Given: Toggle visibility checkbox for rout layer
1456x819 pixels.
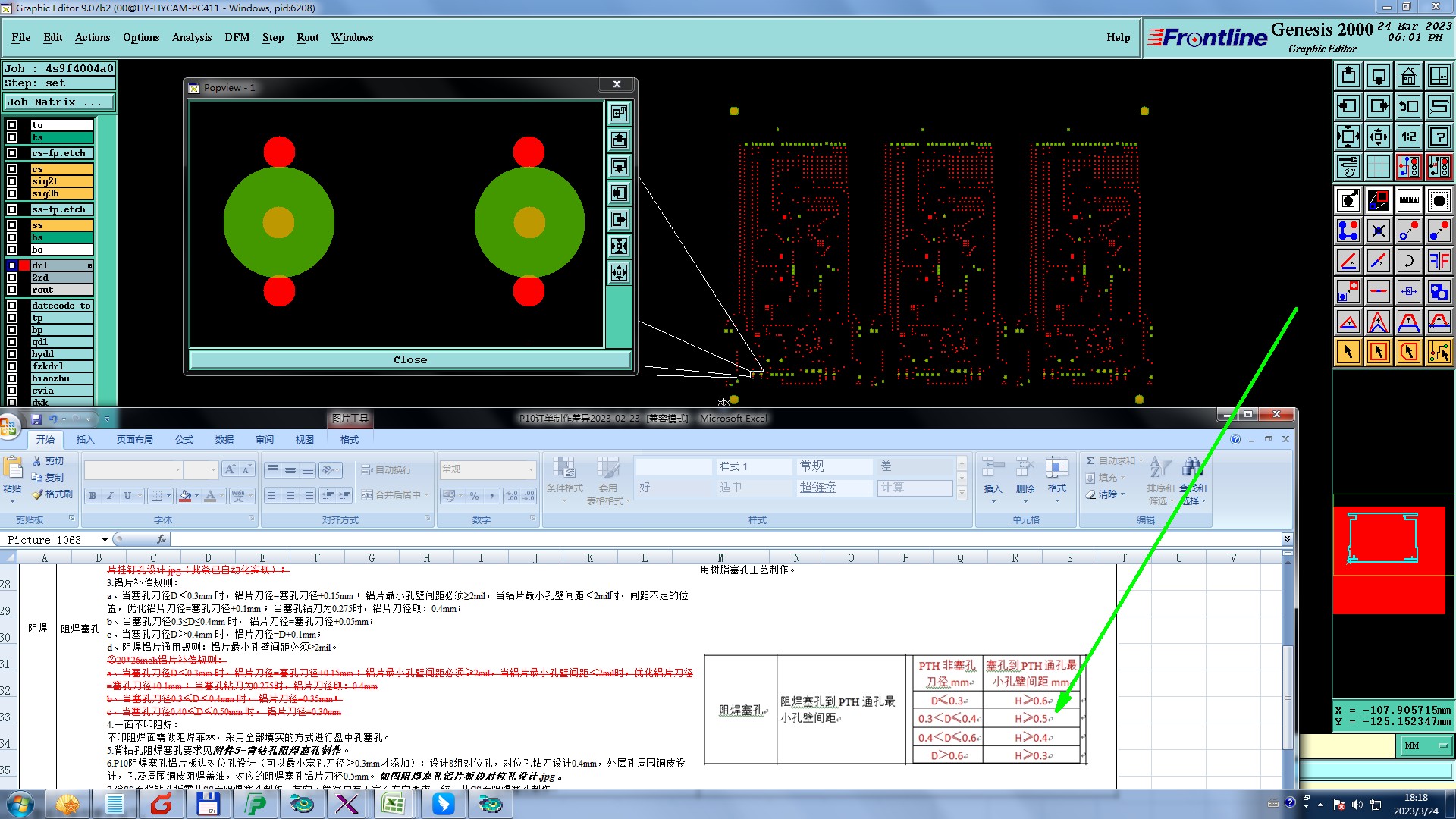Looking at the screenshot, I should tap(12, 290).
